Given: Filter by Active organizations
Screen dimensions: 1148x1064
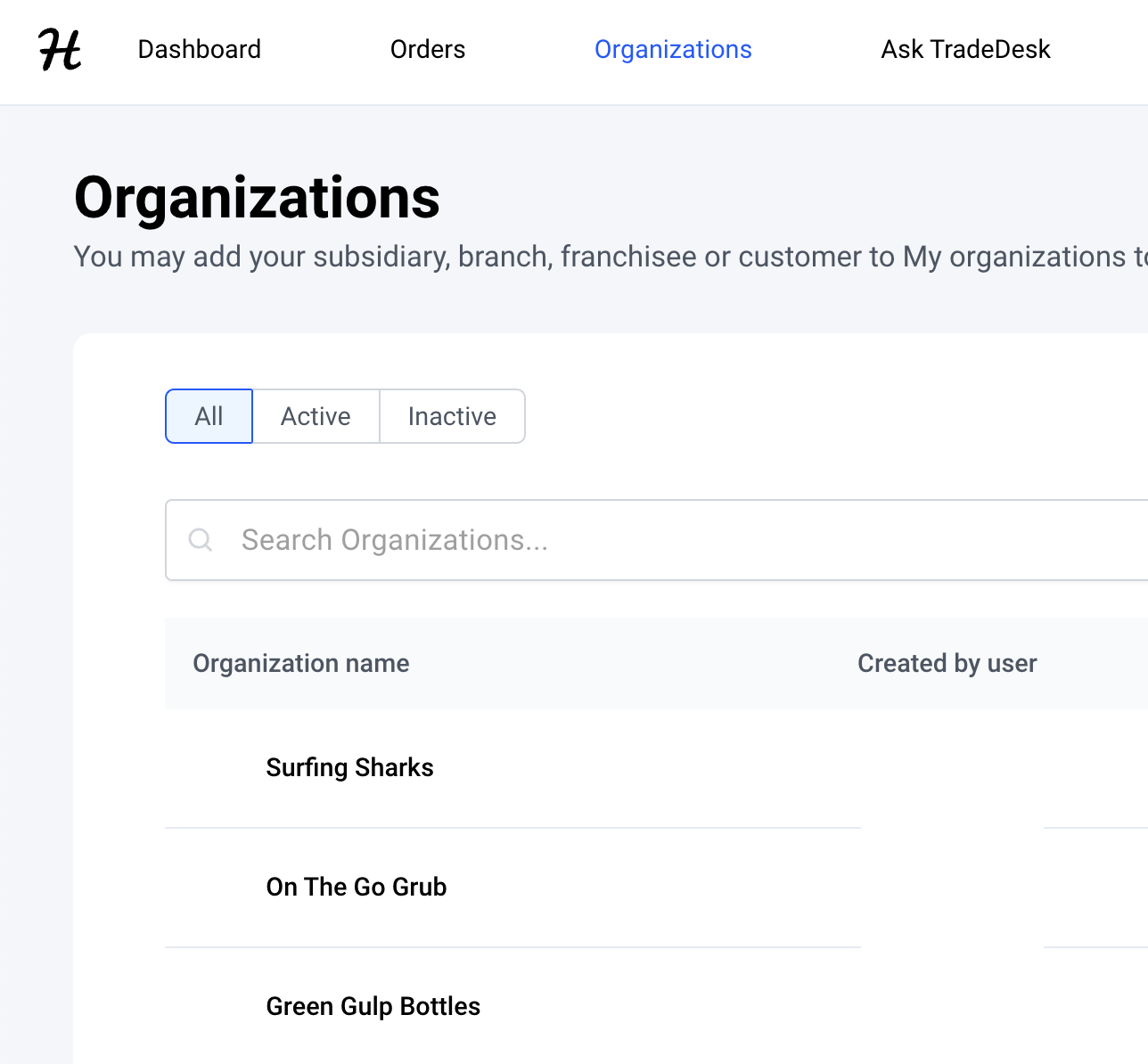Looking at the screenshot, I should point(316,416).
